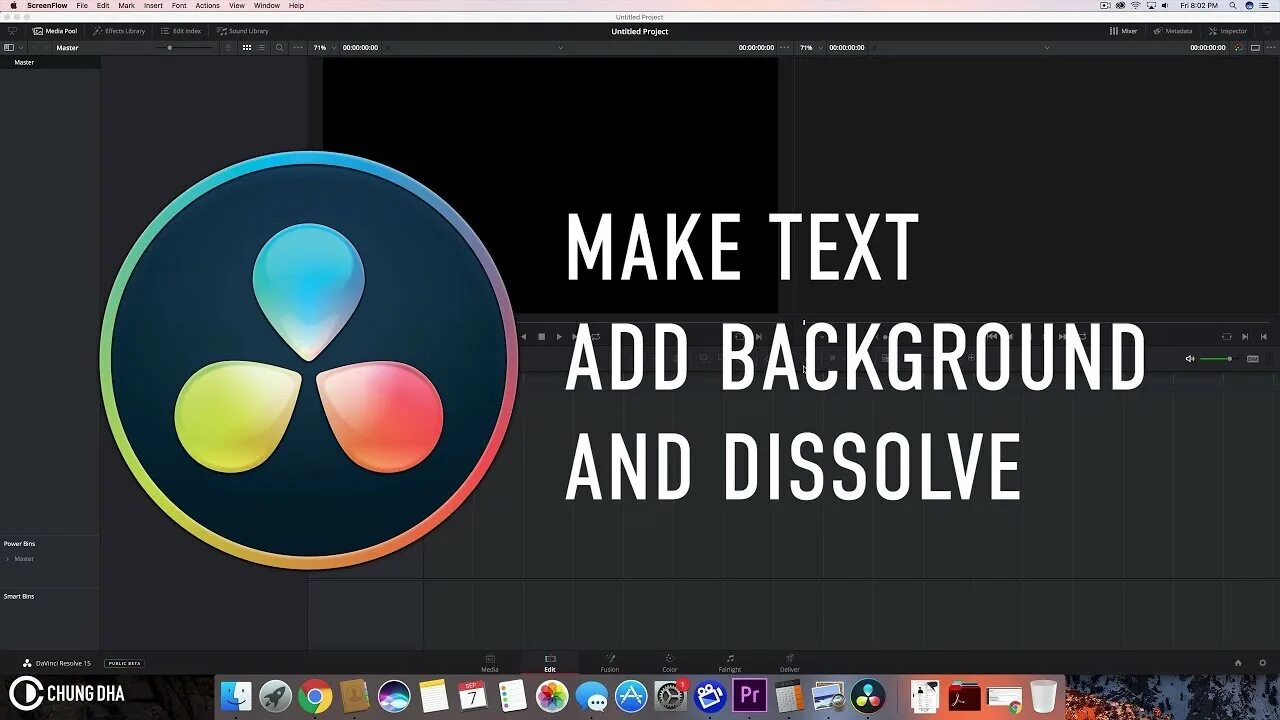Click the DIM audio button
The image size is (1280, 720).
[x=1252, y=359]
